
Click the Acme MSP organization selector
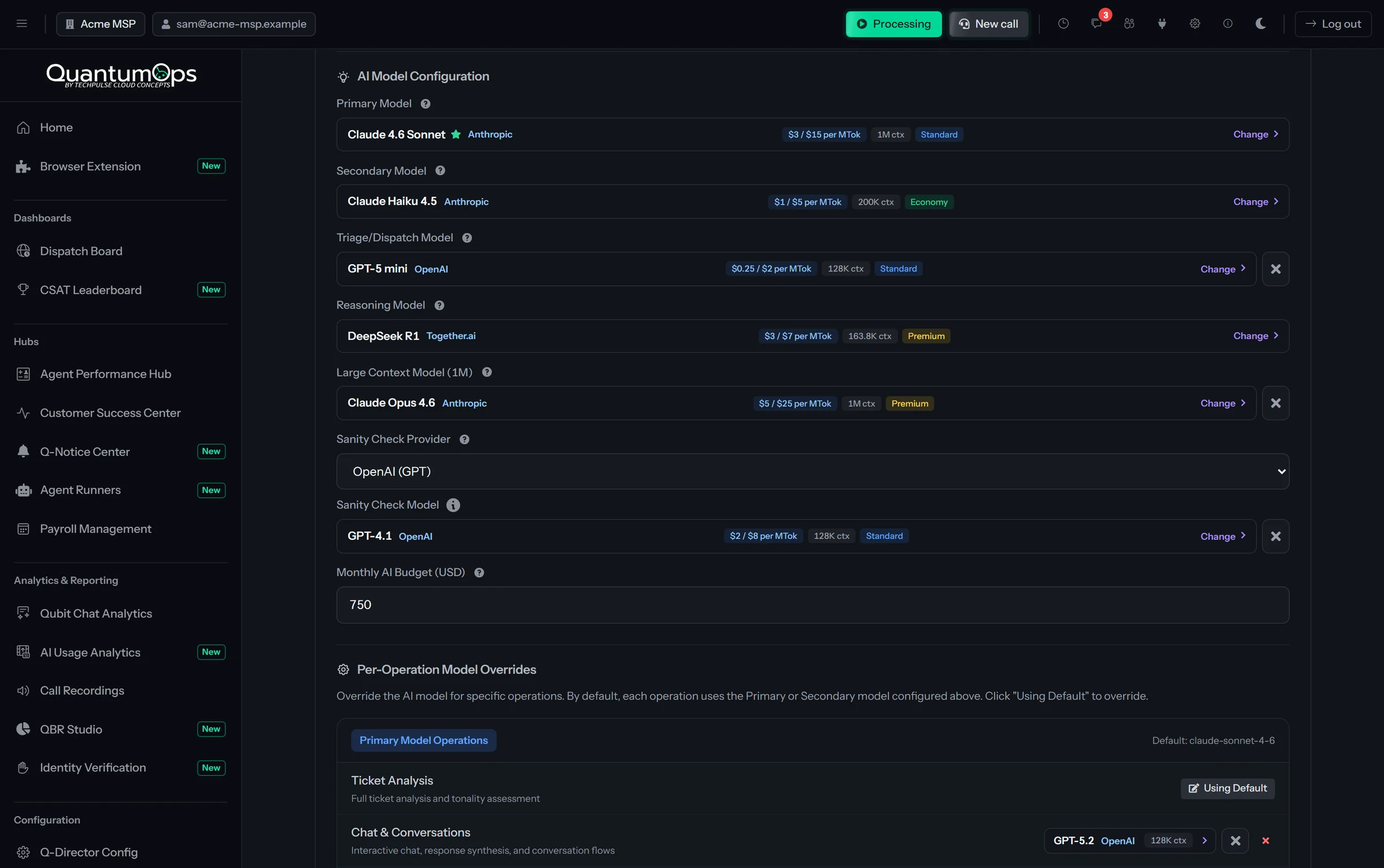pyautogui.click(x=101, y=24)
